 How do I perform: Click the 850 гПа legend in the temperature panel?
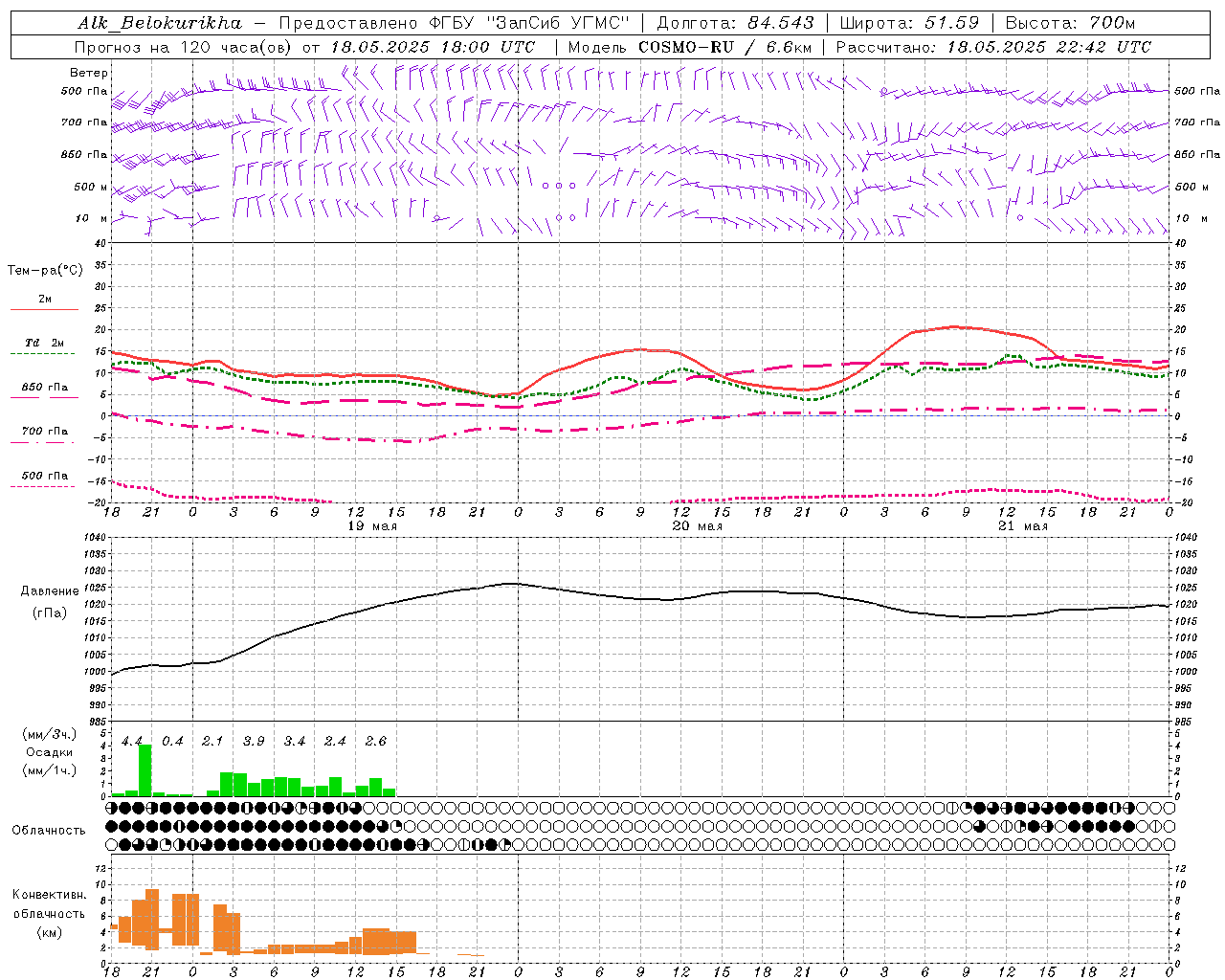44,388
